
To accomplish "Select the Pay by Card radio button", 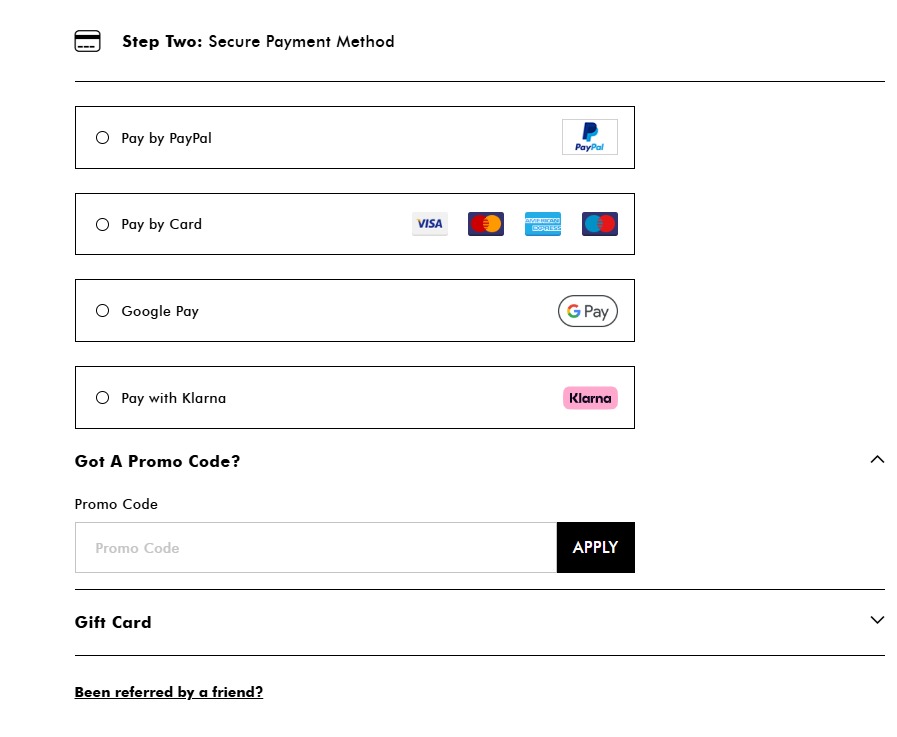I will click(102, 225).
